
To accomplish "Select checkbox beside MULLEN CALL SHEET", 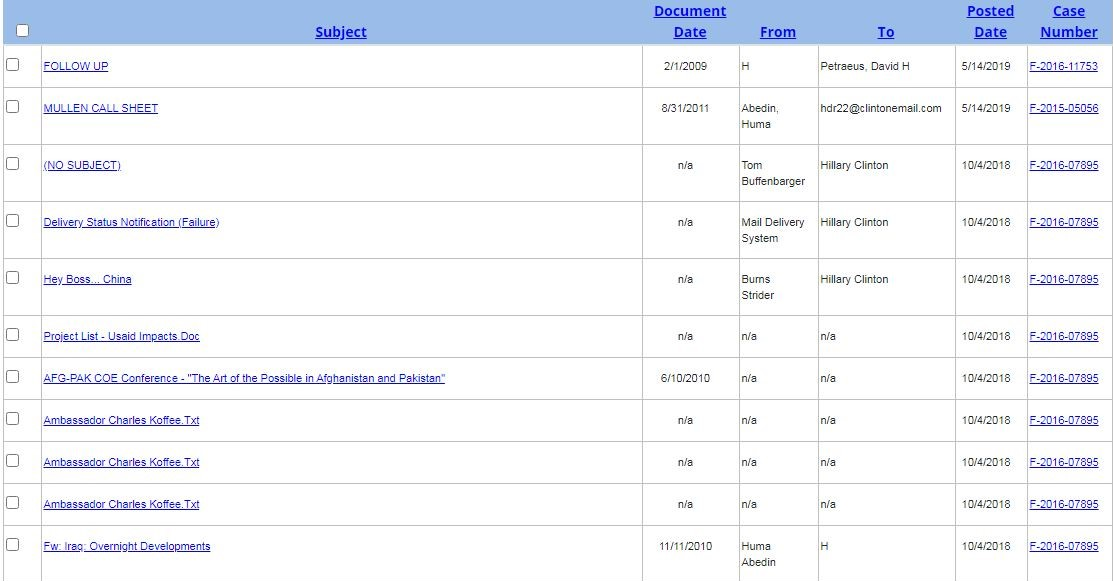I will pos(13,106).
